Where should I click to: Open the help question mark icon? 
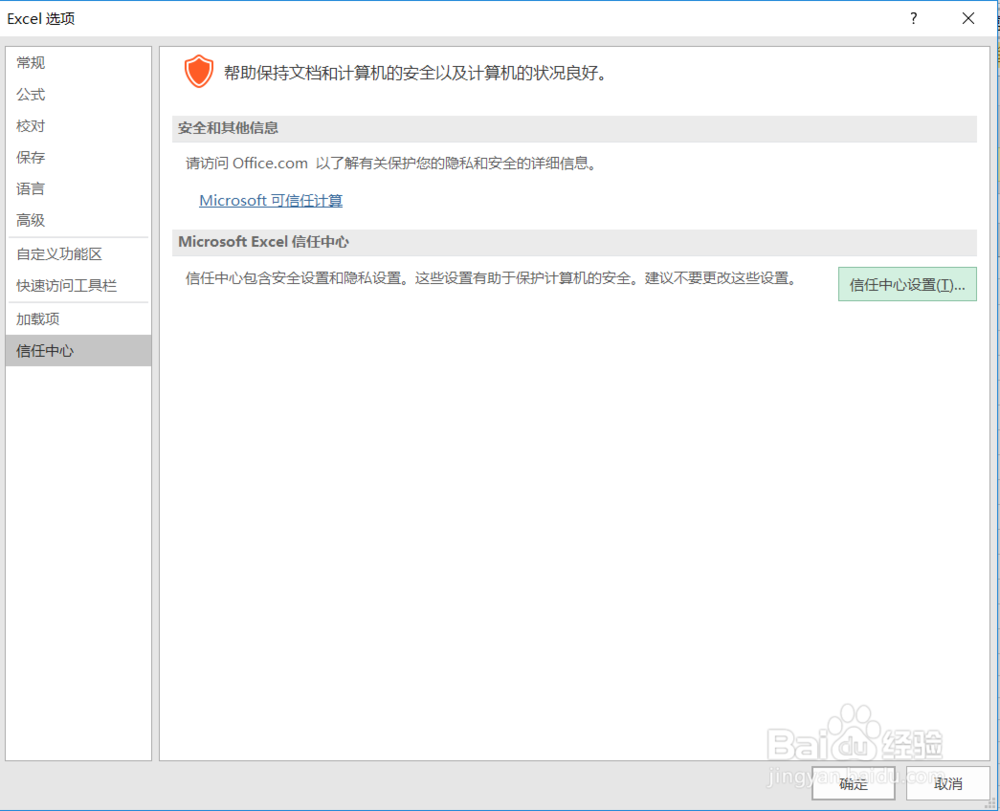tap(914, 18)
